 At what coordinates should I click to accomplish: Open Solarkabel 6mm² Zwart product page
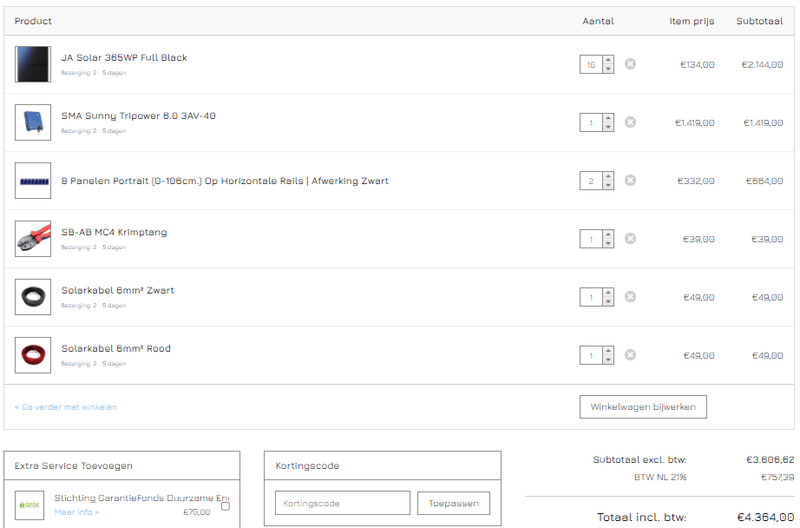pos(117,290)
